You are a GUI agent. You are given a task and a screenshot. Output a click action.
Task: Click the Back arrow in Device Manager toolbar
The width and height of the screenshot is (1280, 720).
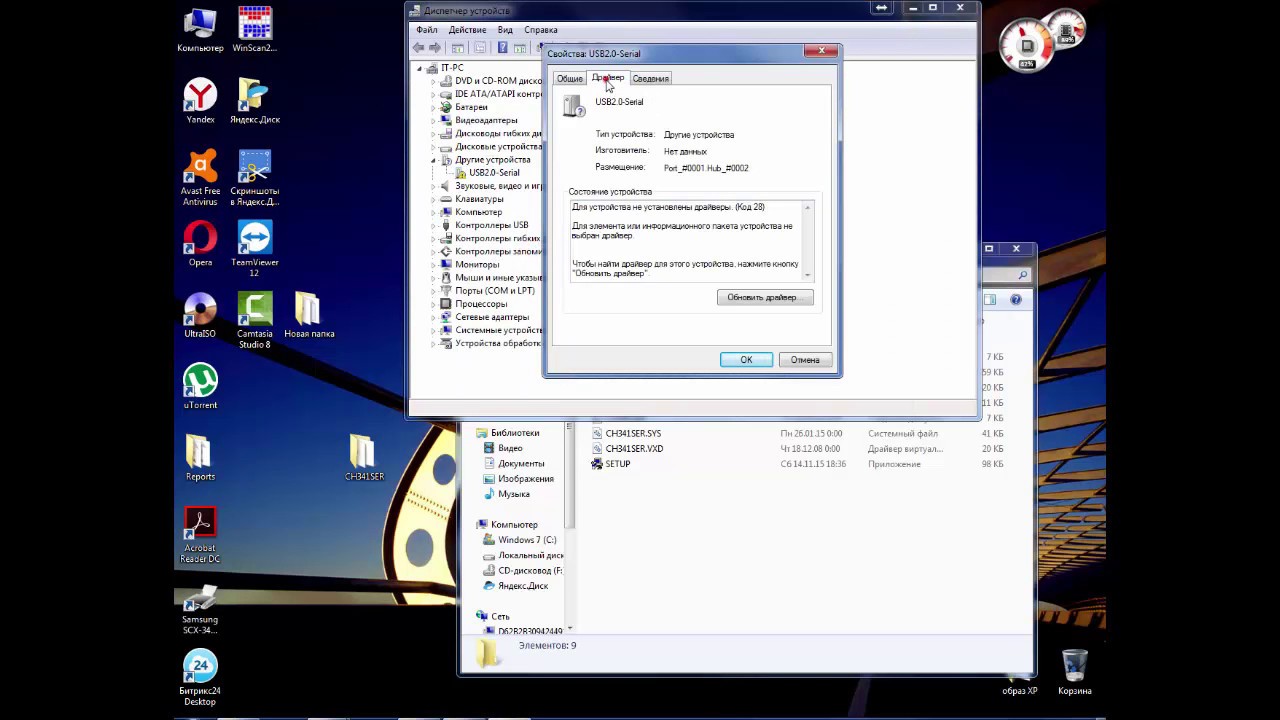point(420,48)
